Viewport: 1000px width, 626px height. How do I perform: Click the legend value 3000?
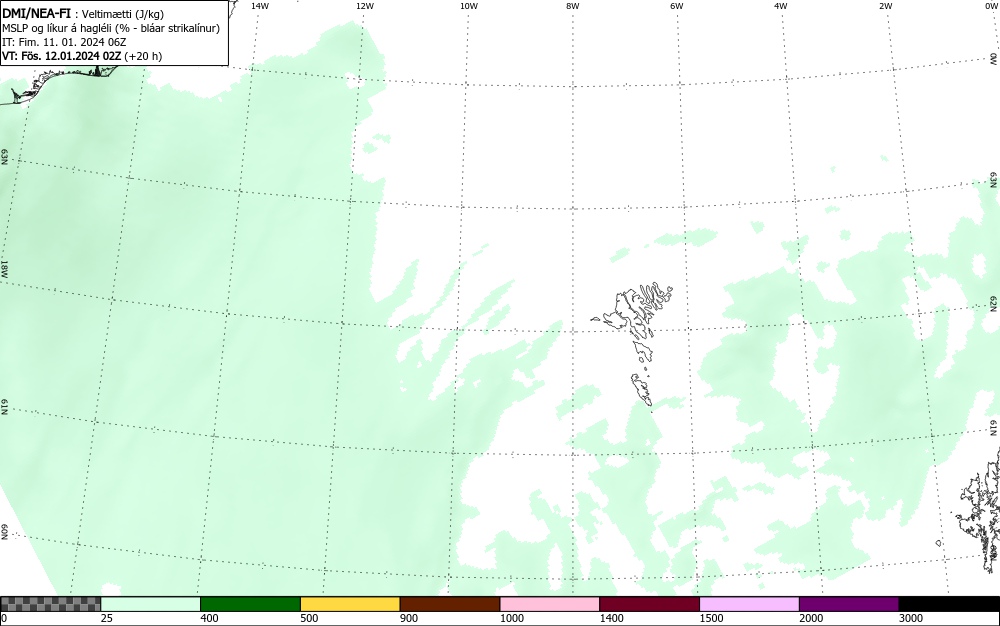(x=911, y=618)
